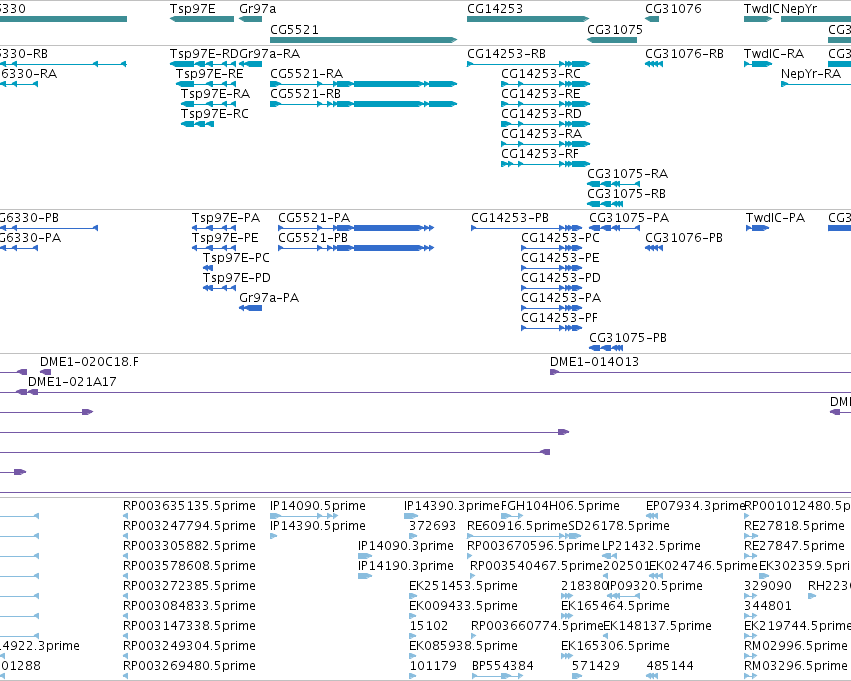The image size is (851, 681).
Task: Open EST RM02996.5prime
Action: (795, 646)
